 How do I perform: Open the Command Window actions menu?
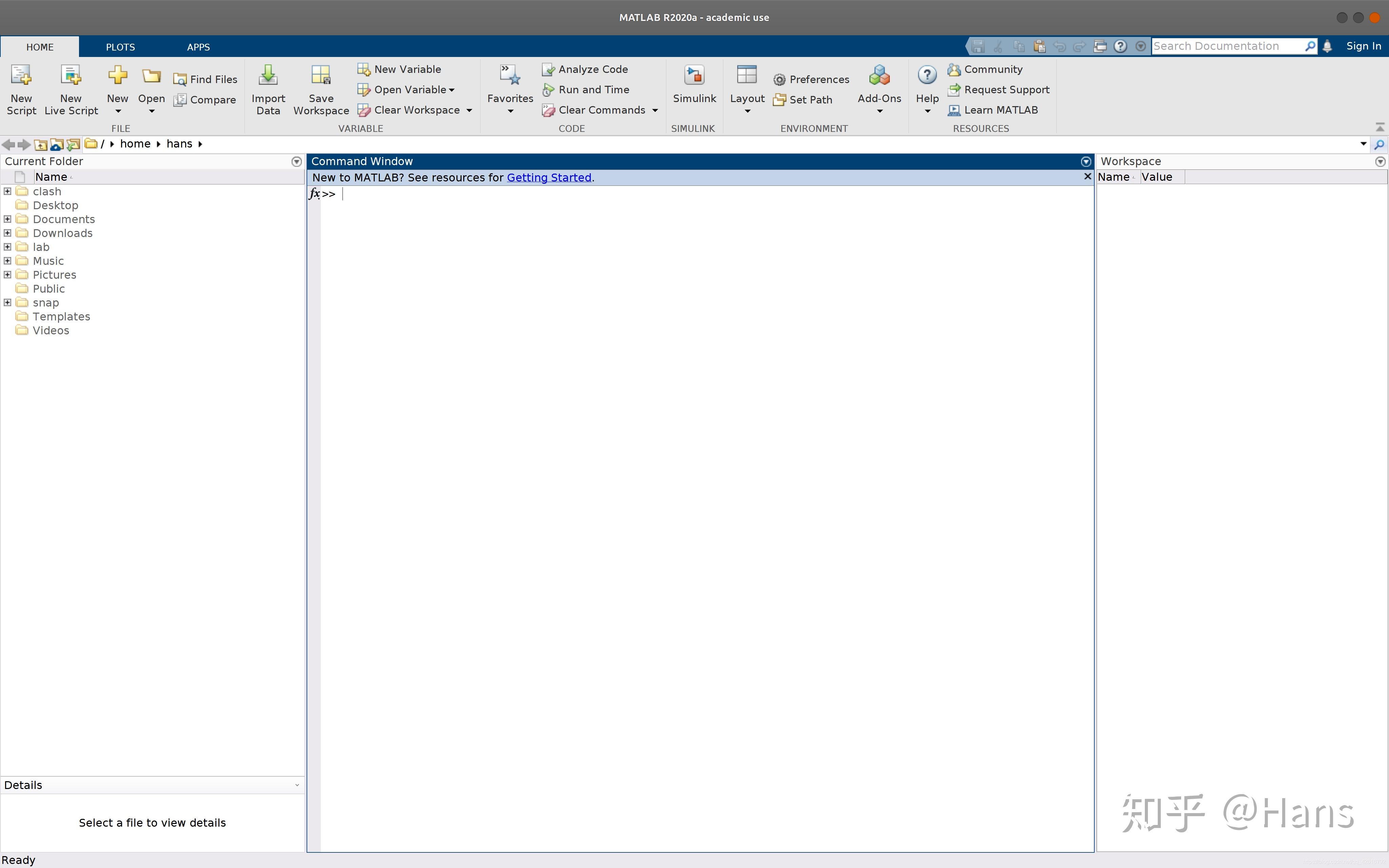pos(1086,162)
